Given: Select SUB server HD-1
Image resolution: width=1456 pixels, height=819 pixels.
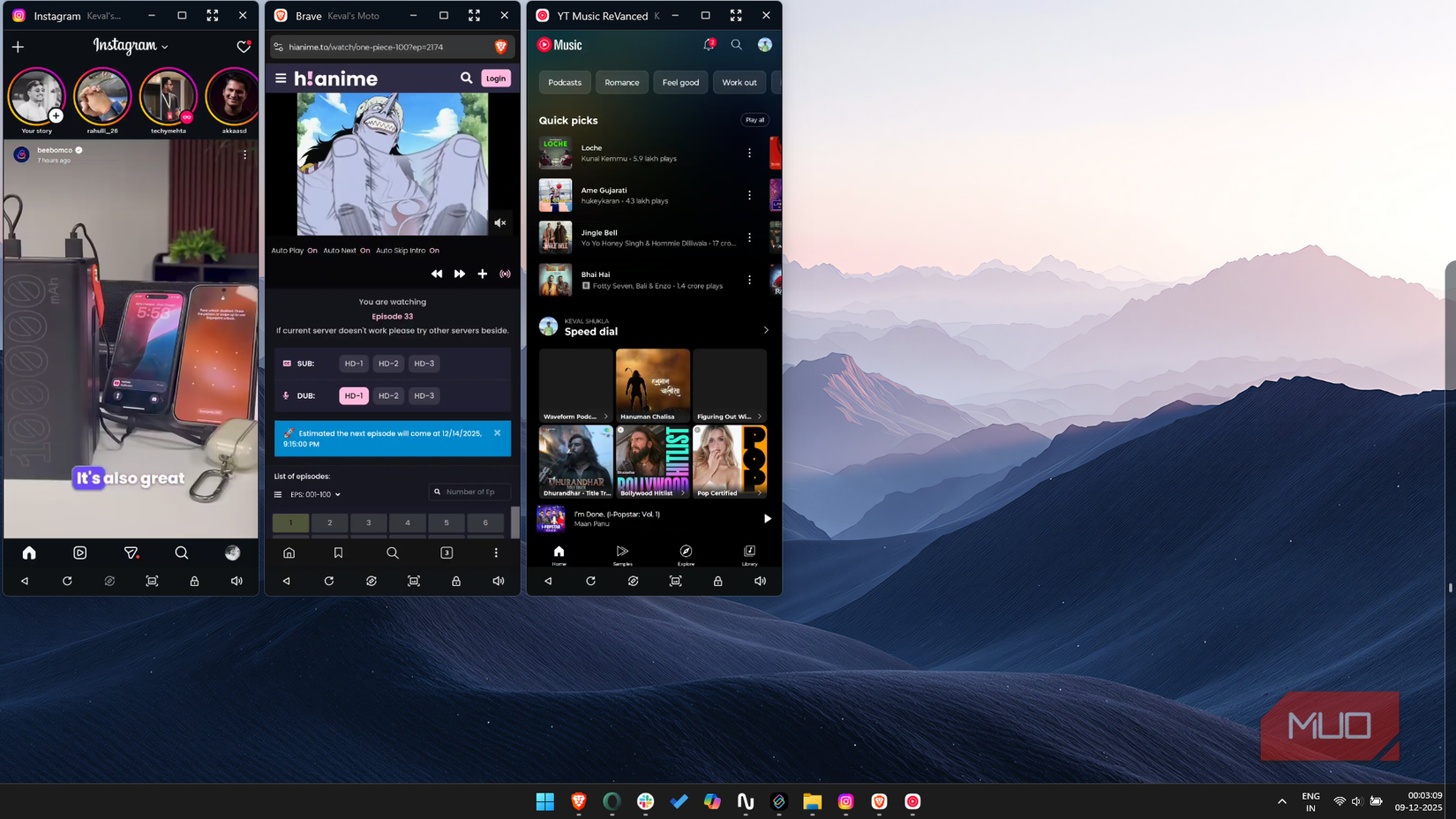Looking at the screenshot, I should tap(354, 364).
